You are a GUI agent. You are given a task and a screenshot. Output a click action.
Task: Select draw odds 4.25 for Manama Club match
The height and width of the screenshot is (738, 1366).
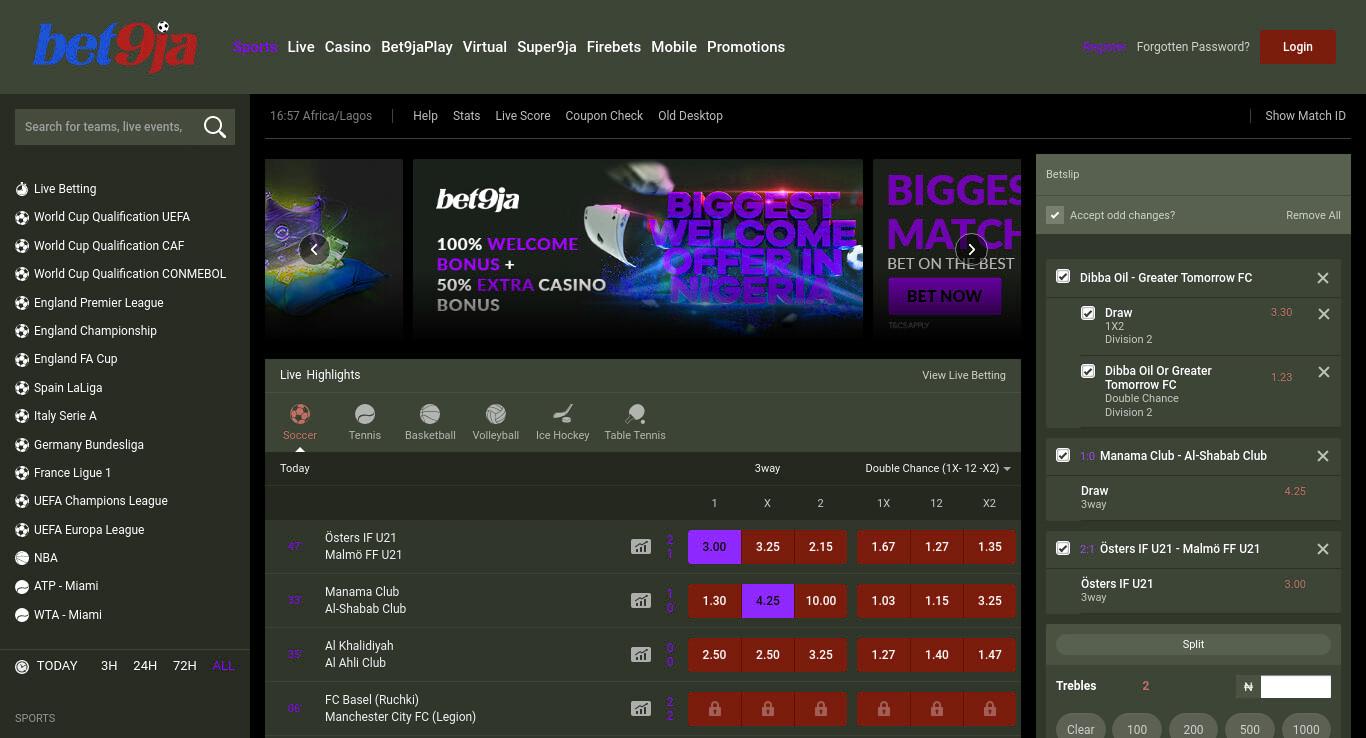click(x=767, y=601)
